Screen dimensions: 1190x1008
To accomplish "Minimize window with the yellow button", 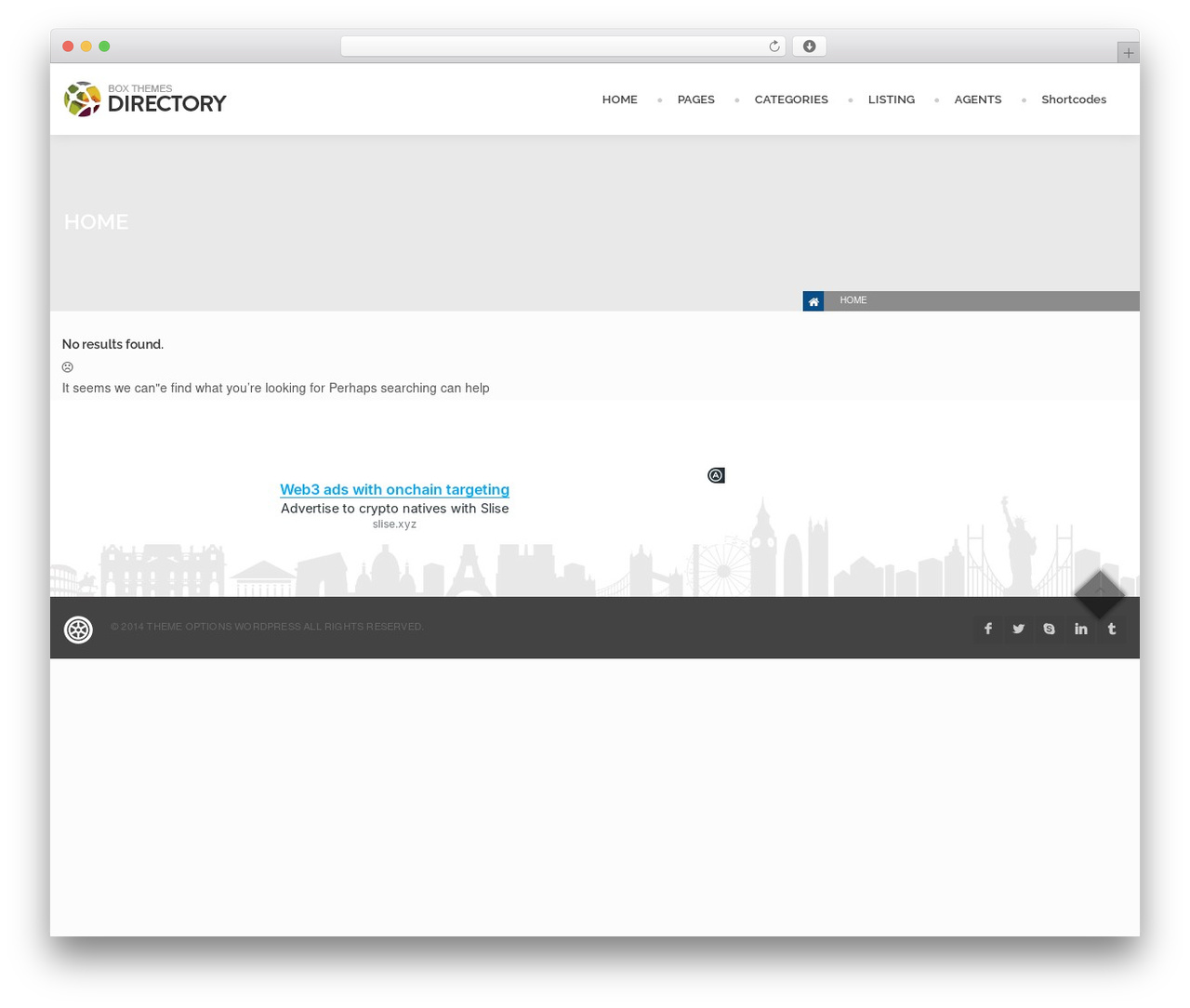I will pos(86,46).
